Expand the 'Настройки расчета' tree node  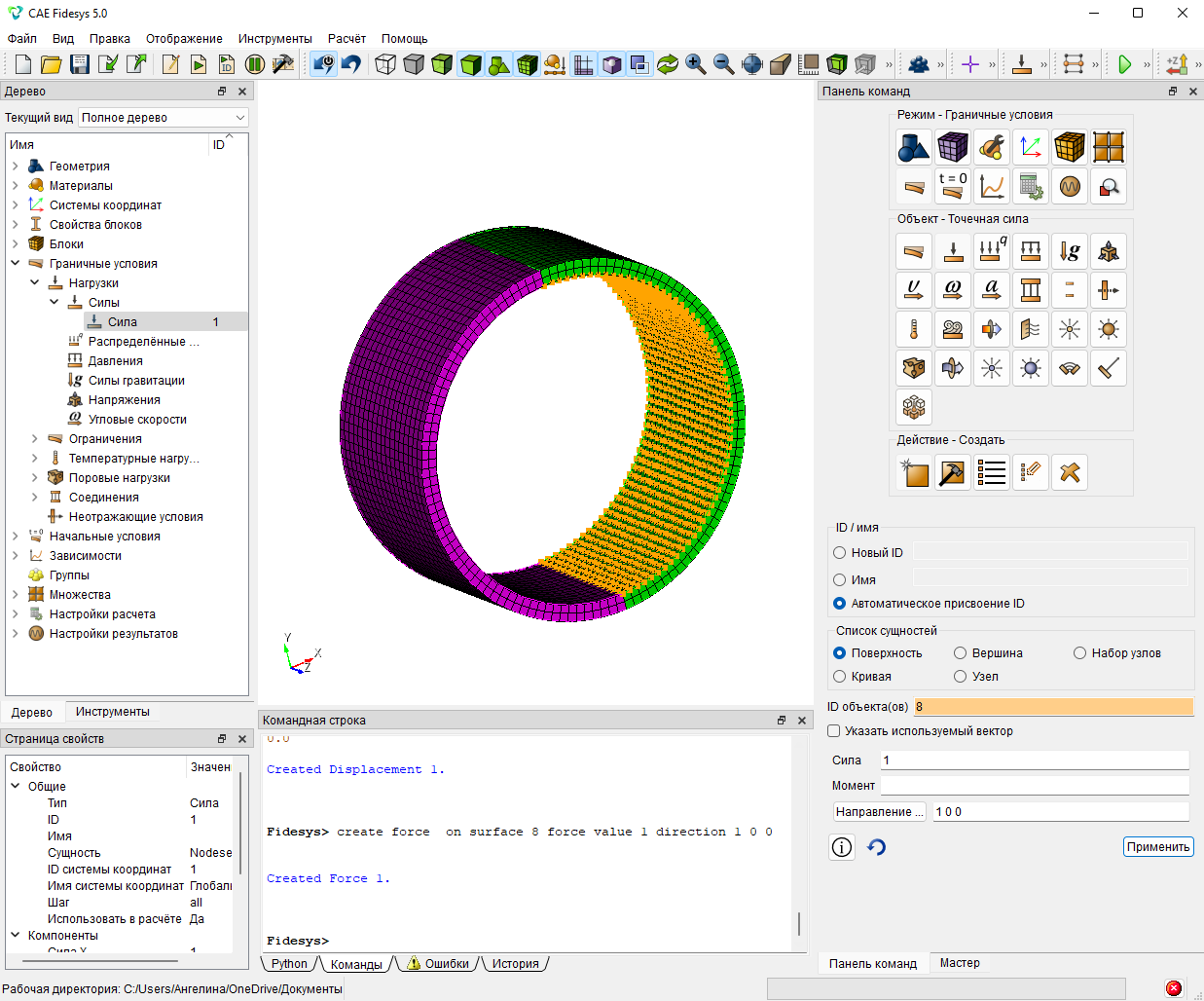pyautogui.click(x=16, y=614)
